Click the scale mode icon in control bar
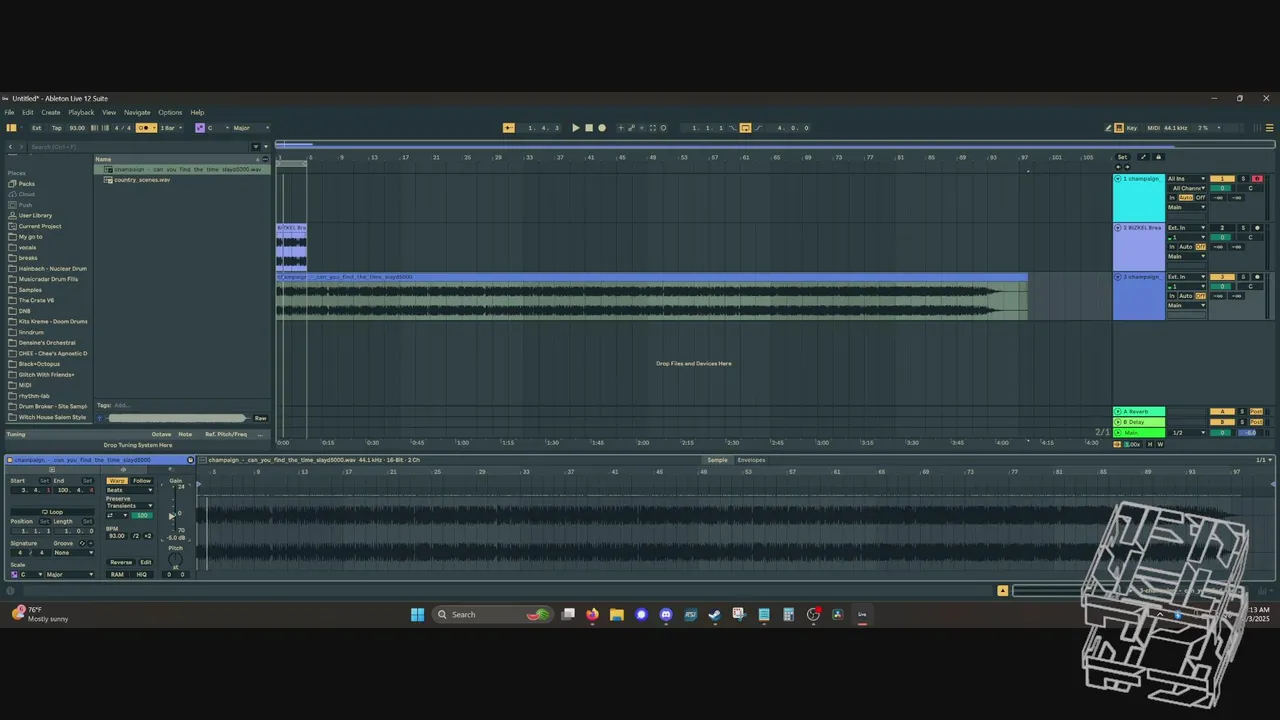Image resolution: width=1280 pixels, height=720 pixels. [x=199, y=128]
